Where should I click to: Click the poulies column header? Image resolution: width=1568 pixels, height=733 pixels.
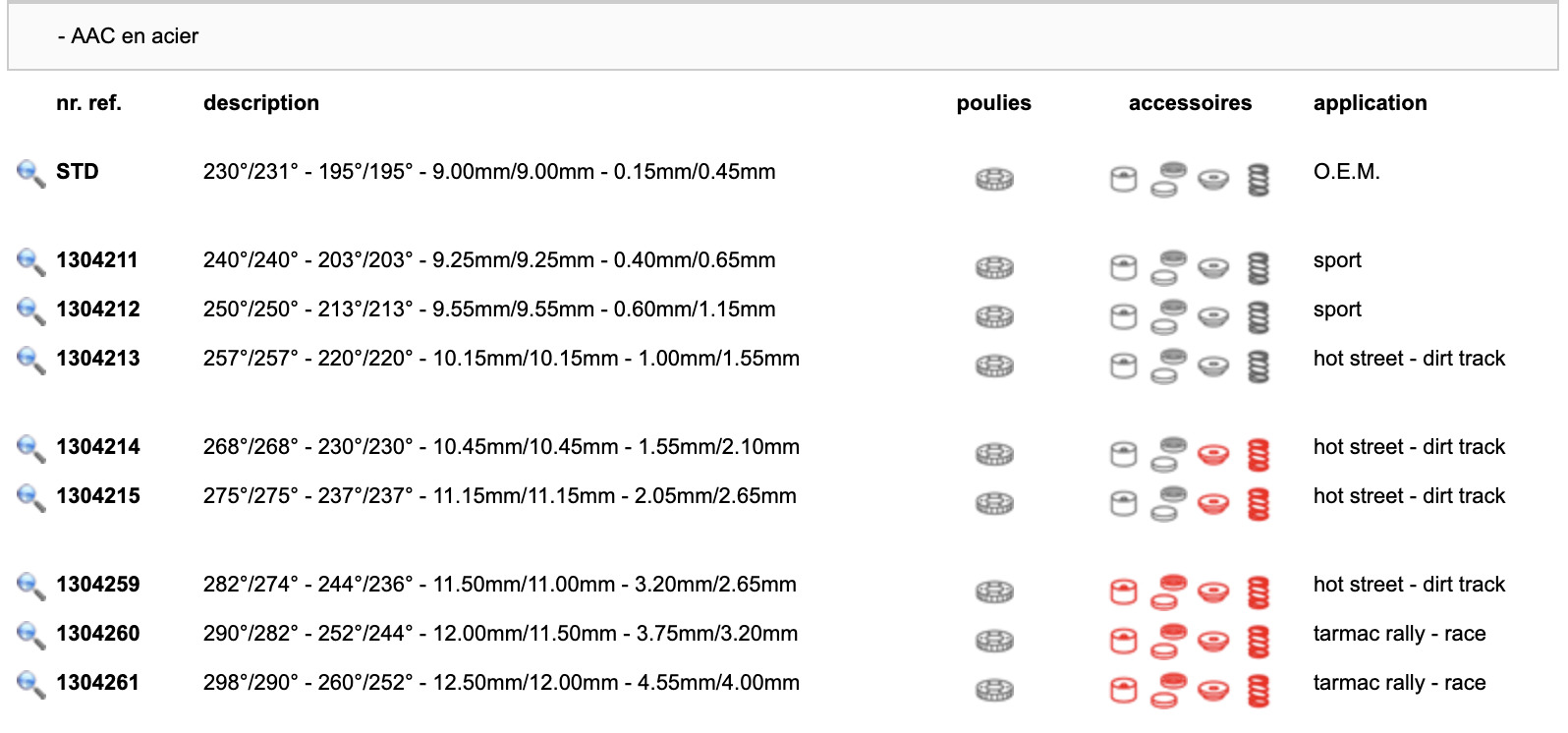coord(993,103)
